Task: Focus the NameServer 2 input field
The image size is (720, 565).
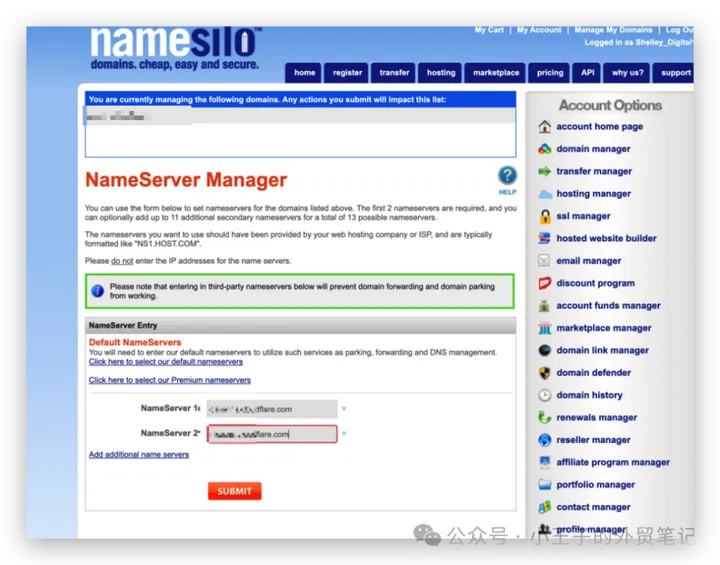Action: tap(272, 434)
